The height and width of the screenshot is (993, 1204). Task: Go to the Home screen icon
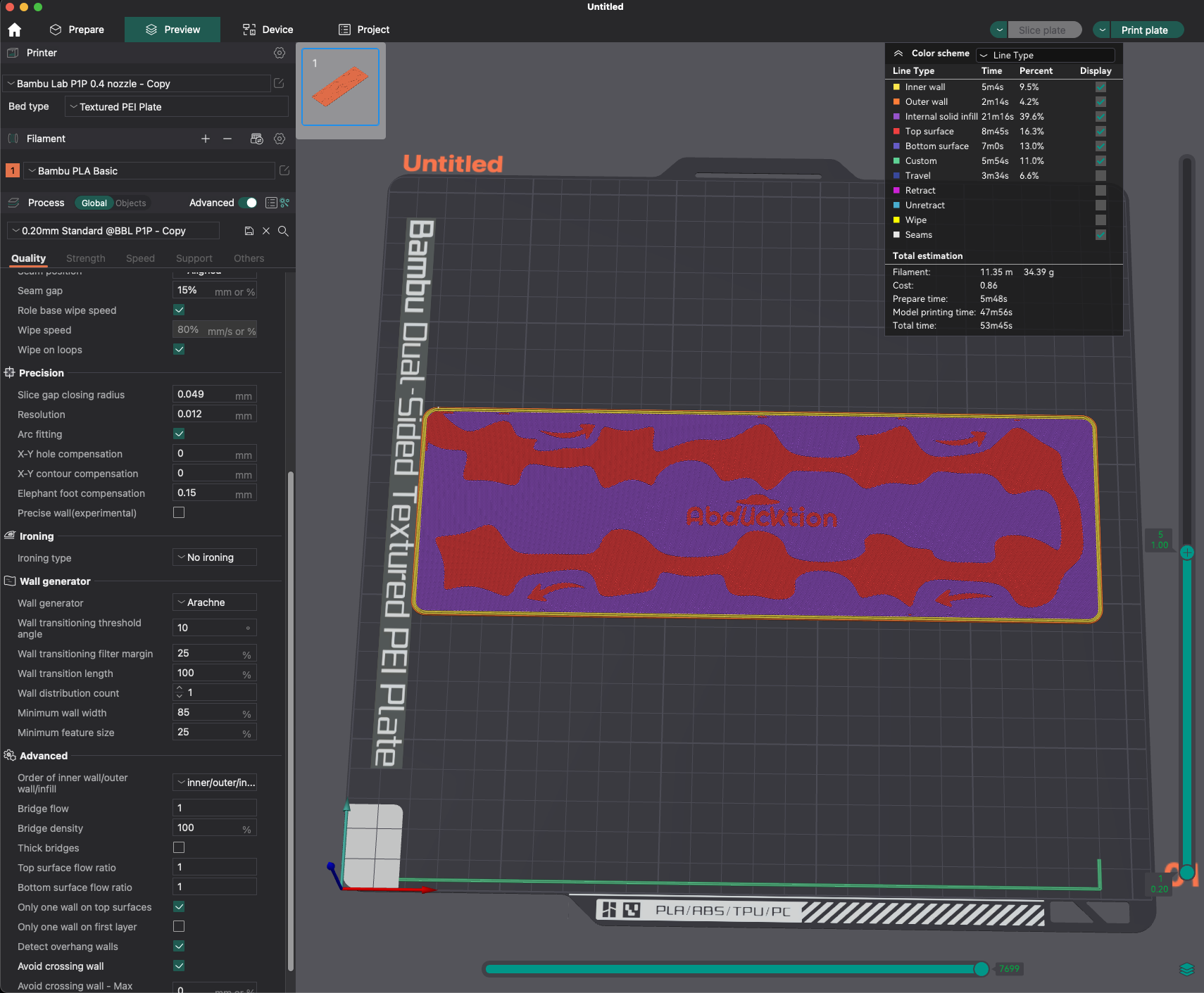14,30
